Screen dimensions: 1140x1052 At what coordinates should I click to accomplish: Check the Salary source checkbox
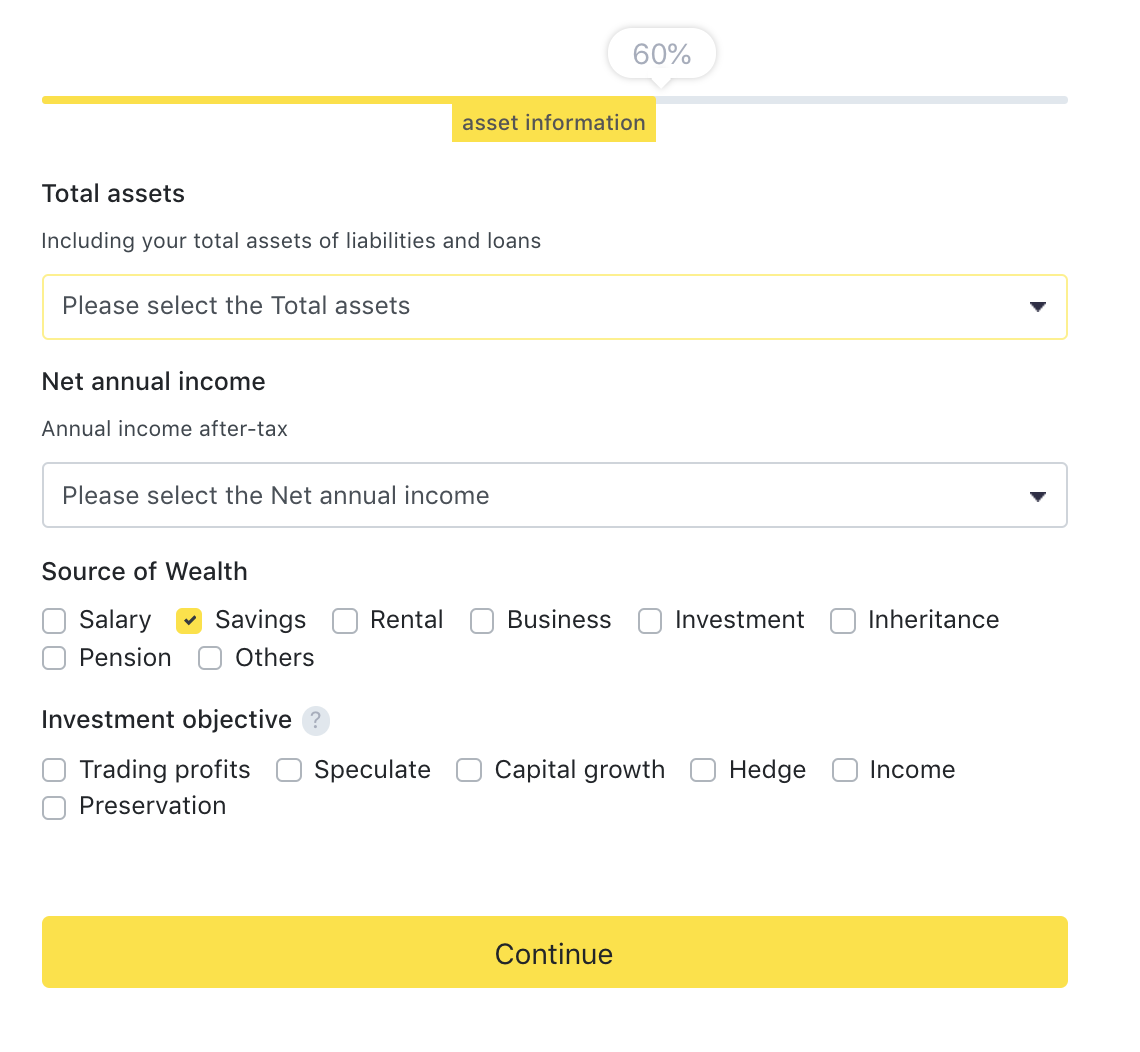click(x=54, y=621)
